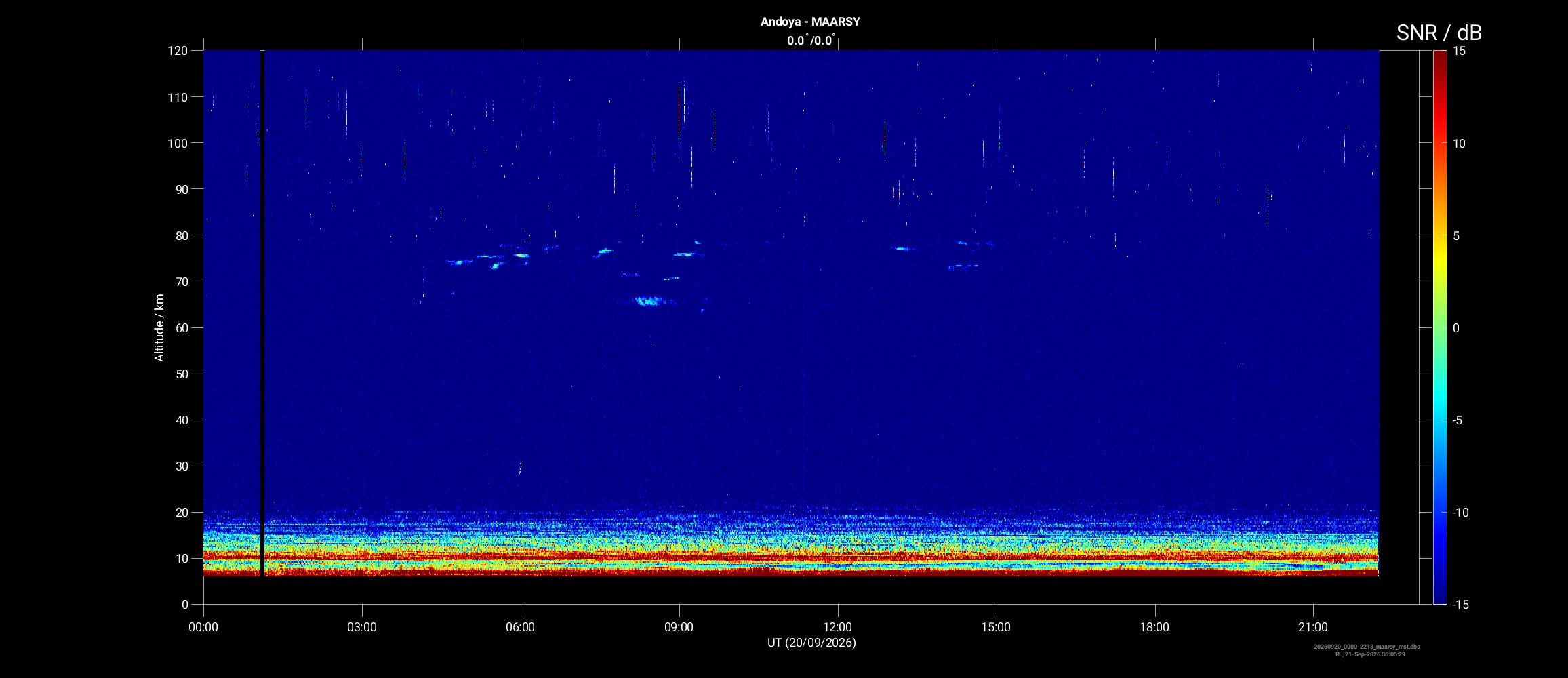
Task: Click the "-15" label on the SNR colorbar
Action: tap(1460, 605)
